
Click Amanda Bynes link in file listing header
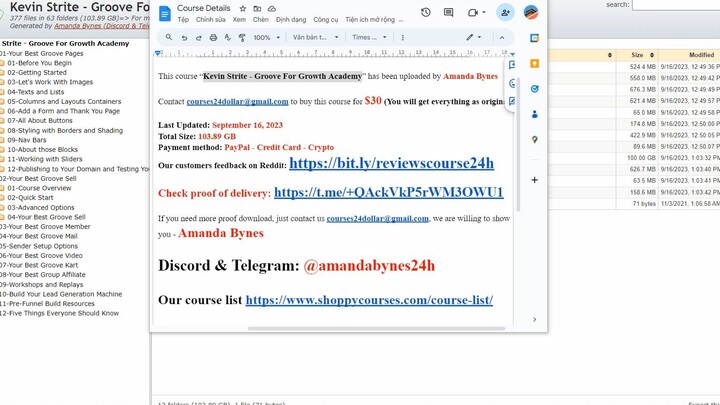(x=102, y=26)
